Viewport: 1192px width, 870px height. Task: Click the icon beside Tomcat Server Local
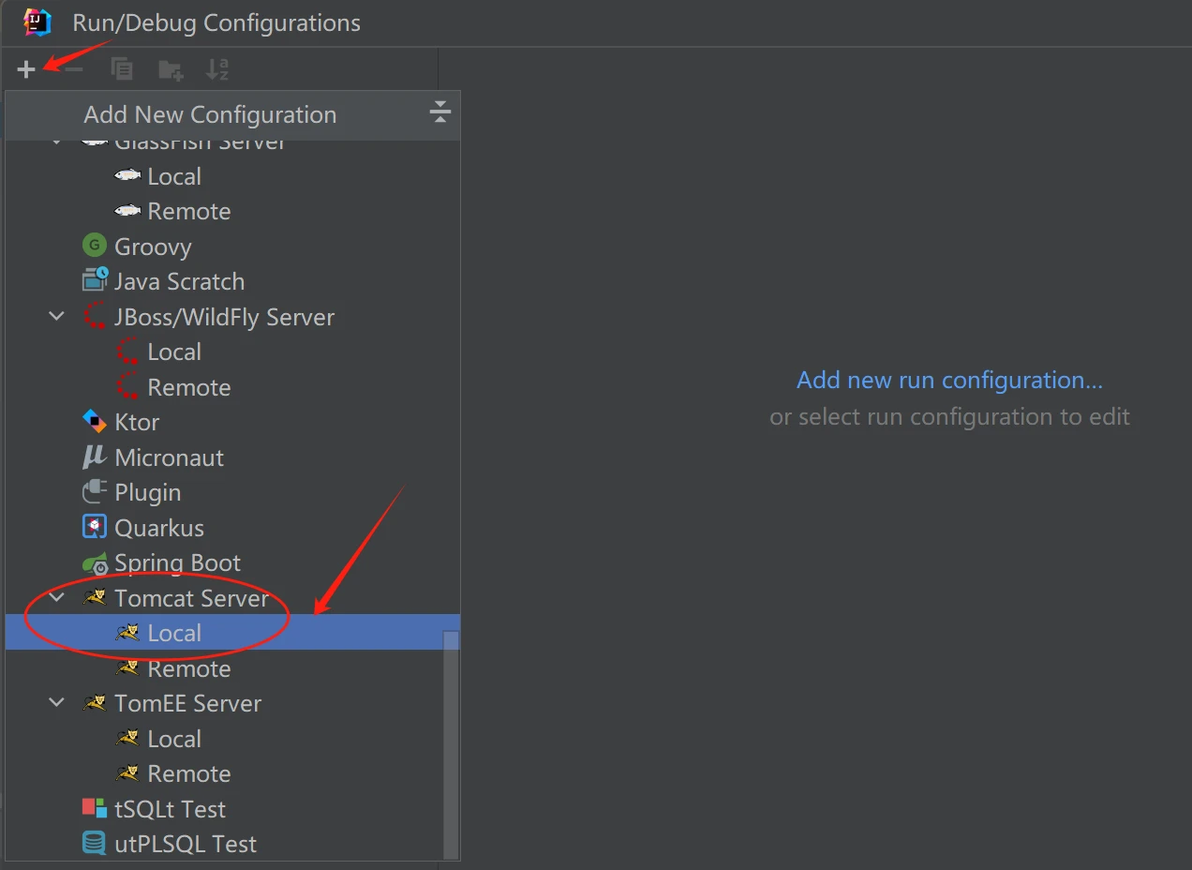coord(128,632)
